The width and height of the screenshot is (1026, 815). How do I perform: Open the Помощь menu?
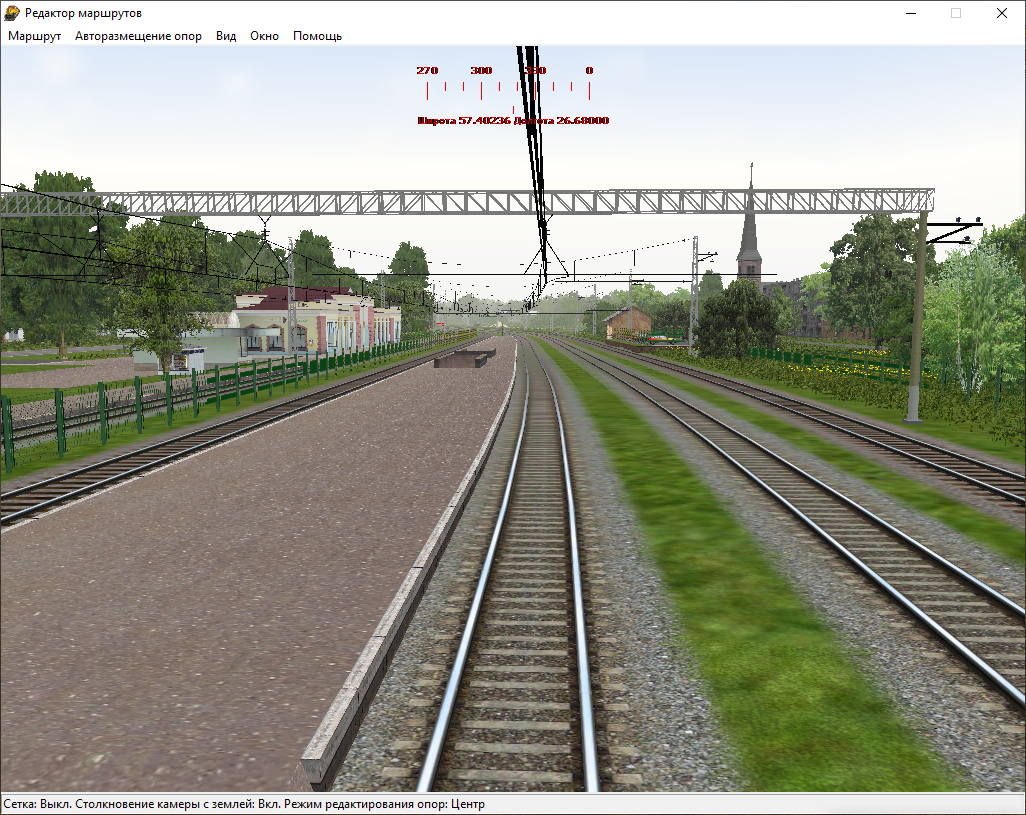[x=317, y=36]
